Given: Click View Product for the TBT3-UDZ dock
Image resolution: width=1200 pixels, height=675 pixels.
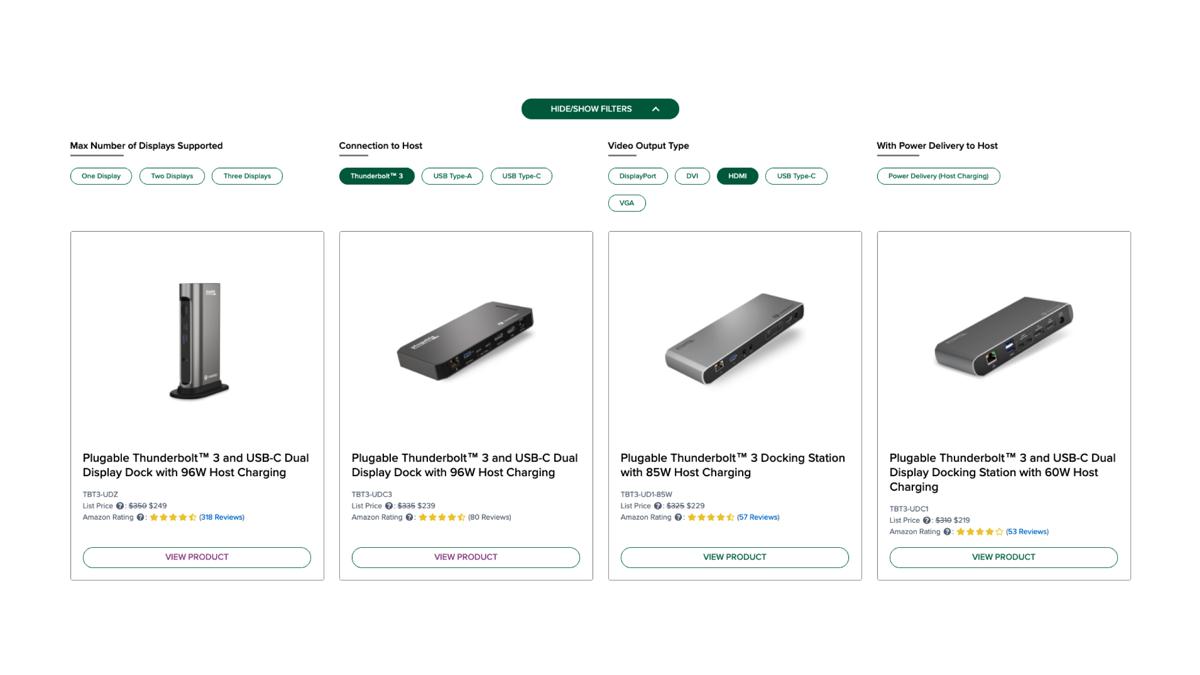Looking at the screenshot, I should click(197, 557).
